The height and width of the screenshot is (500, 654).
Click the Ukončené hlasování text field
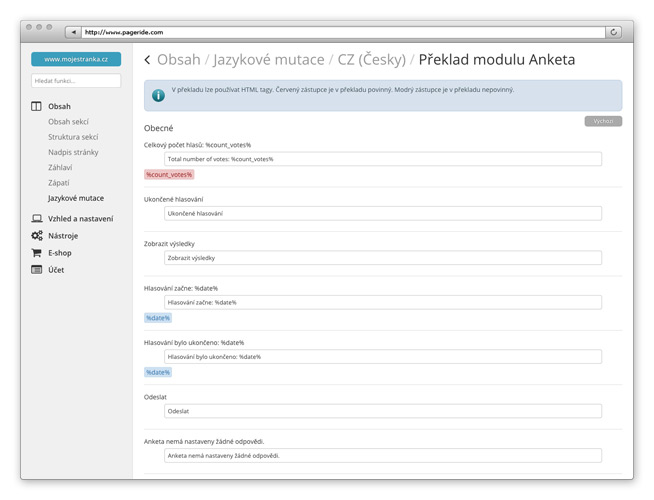click(x=383, y=213)
